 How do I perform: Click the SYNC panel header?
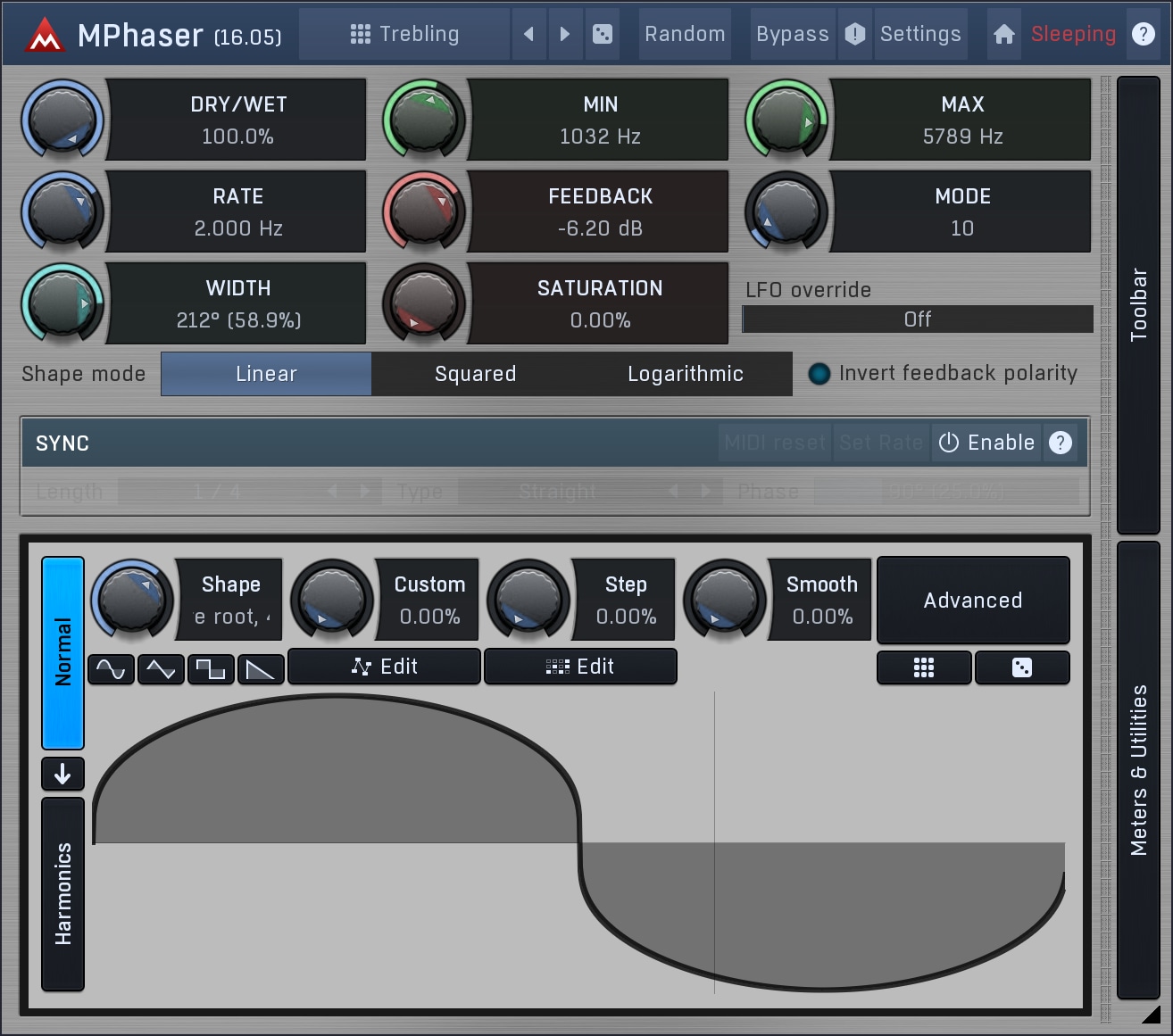554,443
